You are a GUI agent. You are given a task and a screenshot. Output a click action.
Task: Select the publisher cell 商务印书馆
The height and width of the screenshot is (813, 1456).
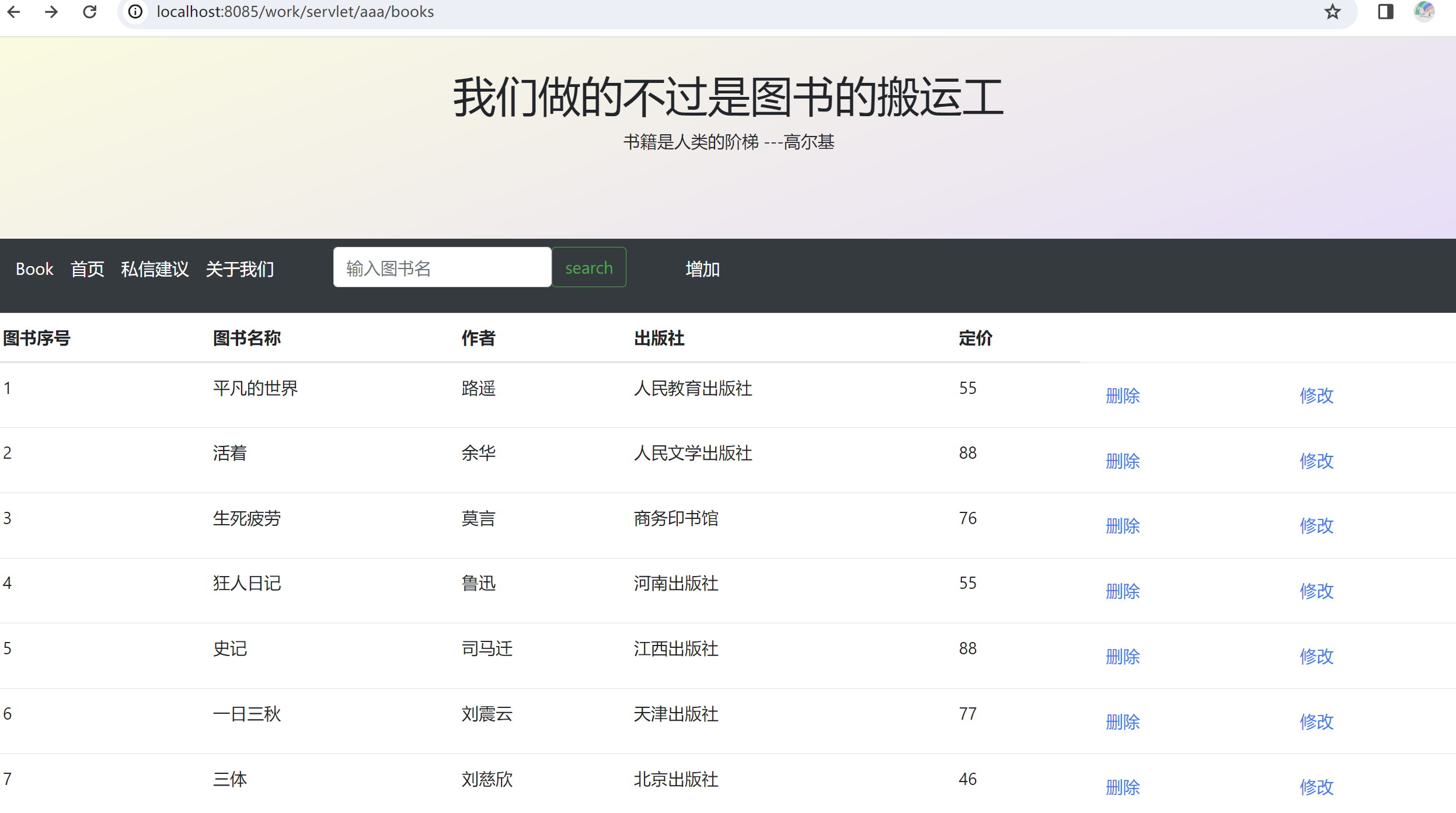point(676,518)
